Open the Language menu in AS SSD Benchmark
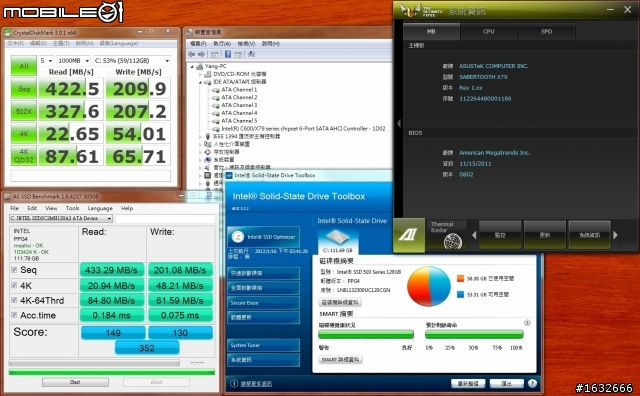Image resolution: width=640 pixels, height=396 pixels. tap(100, 208)
